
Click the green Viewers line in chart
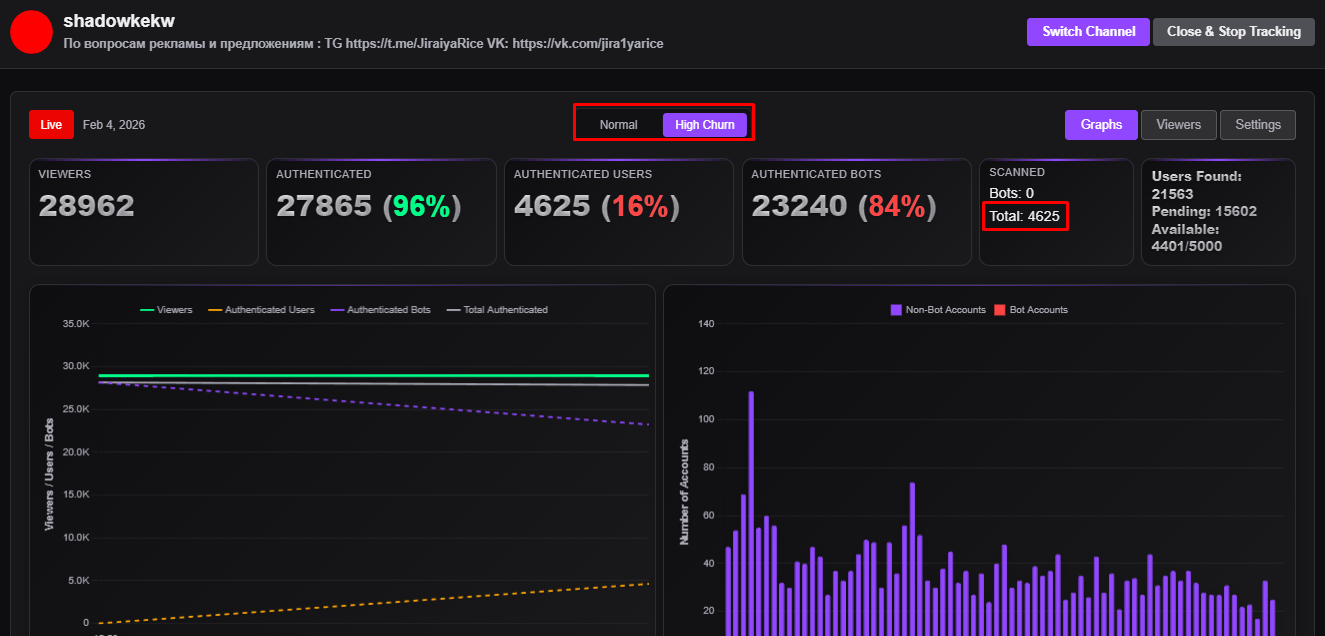click(x=373, y=376)
